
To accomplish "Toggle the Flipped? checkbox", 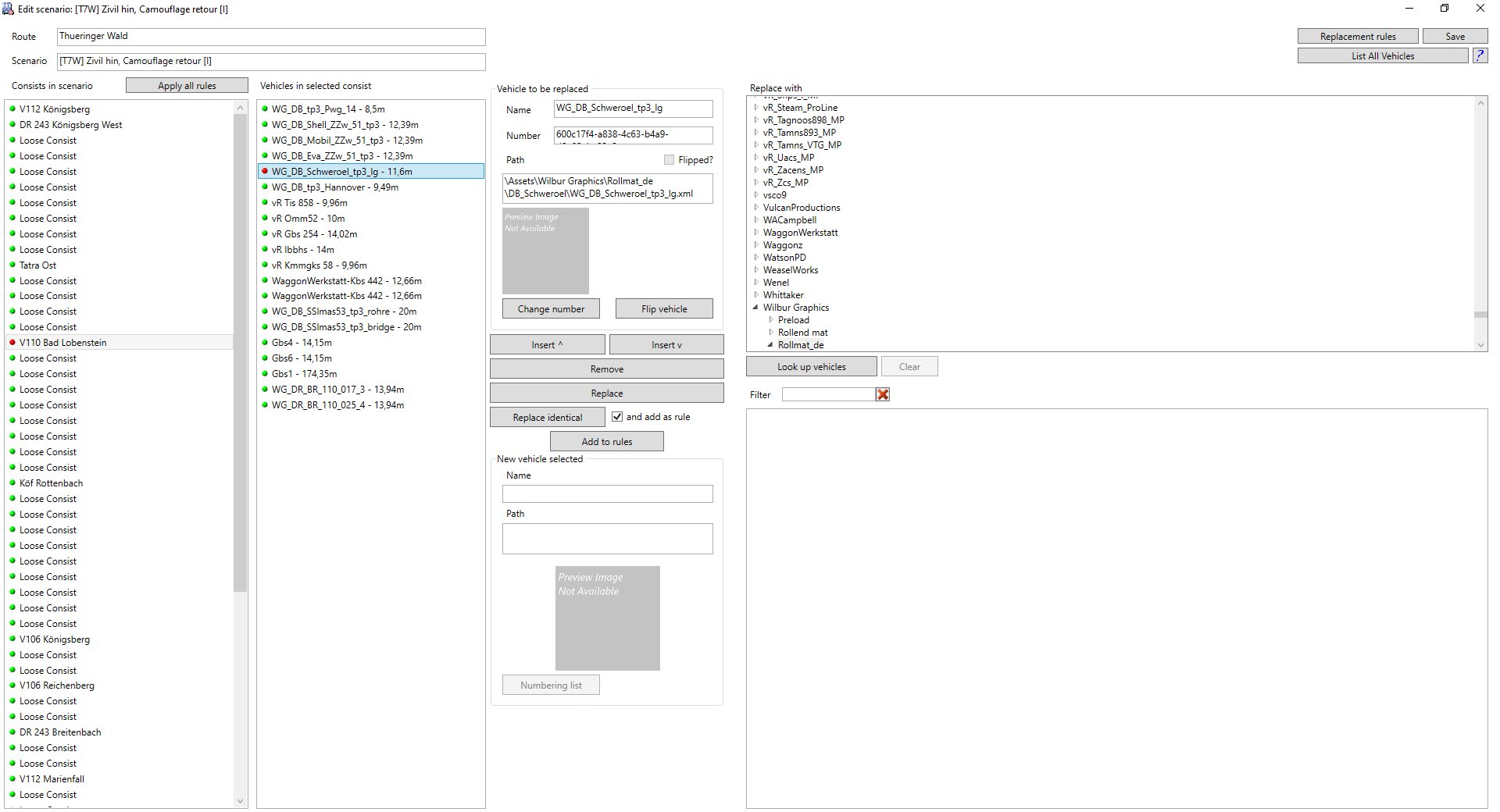I will tap(669, 160).
